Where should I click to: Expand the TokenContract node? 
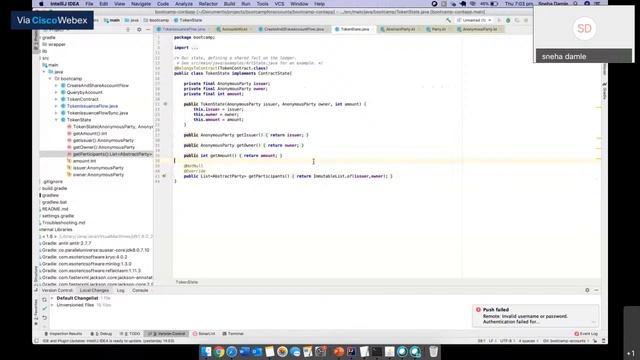[x=56, y=99]
